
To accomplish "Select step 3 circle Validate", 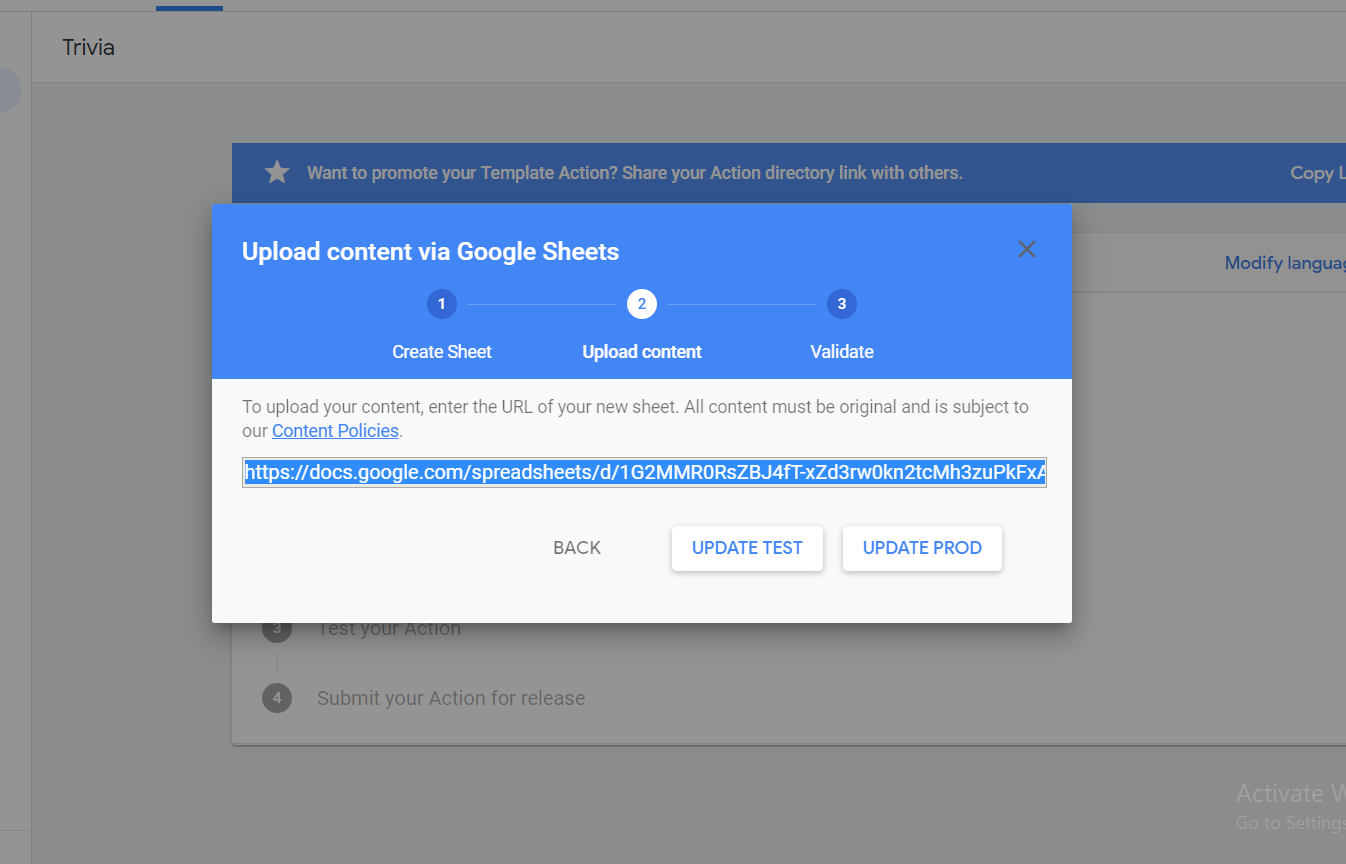I will [842, 304].
